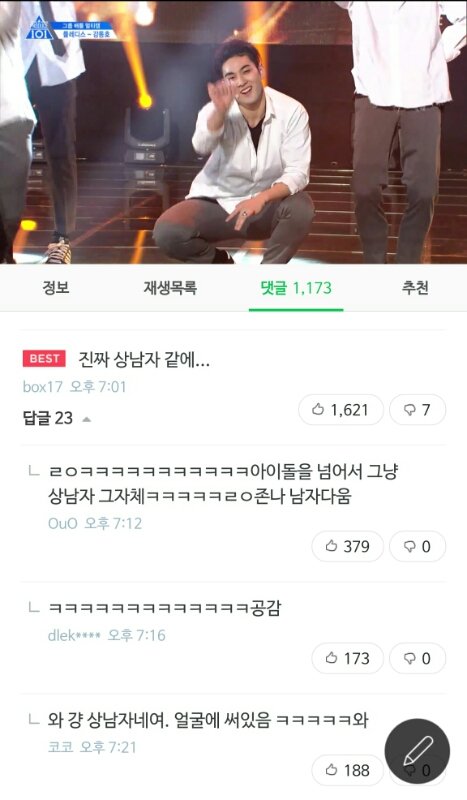Dislike the BEST comment by box17
Viewport: 467px width, 800px height.
(x=417, y=410)
